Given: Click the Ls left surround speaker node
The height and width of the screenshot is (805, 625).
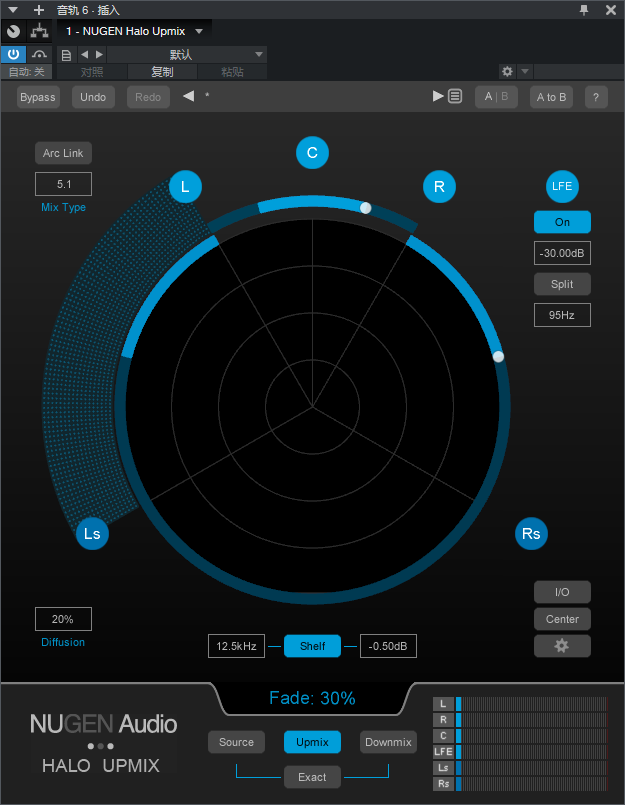Looking at the screenshot, I should (x=92, y=533).
